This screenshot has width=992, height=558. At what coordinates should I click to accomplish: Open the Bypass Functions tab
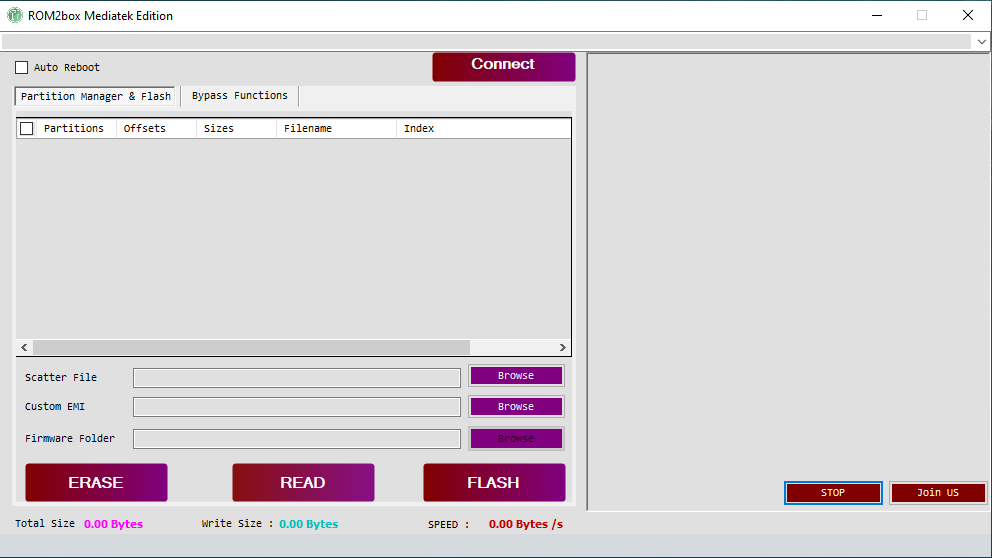[240, 96]
